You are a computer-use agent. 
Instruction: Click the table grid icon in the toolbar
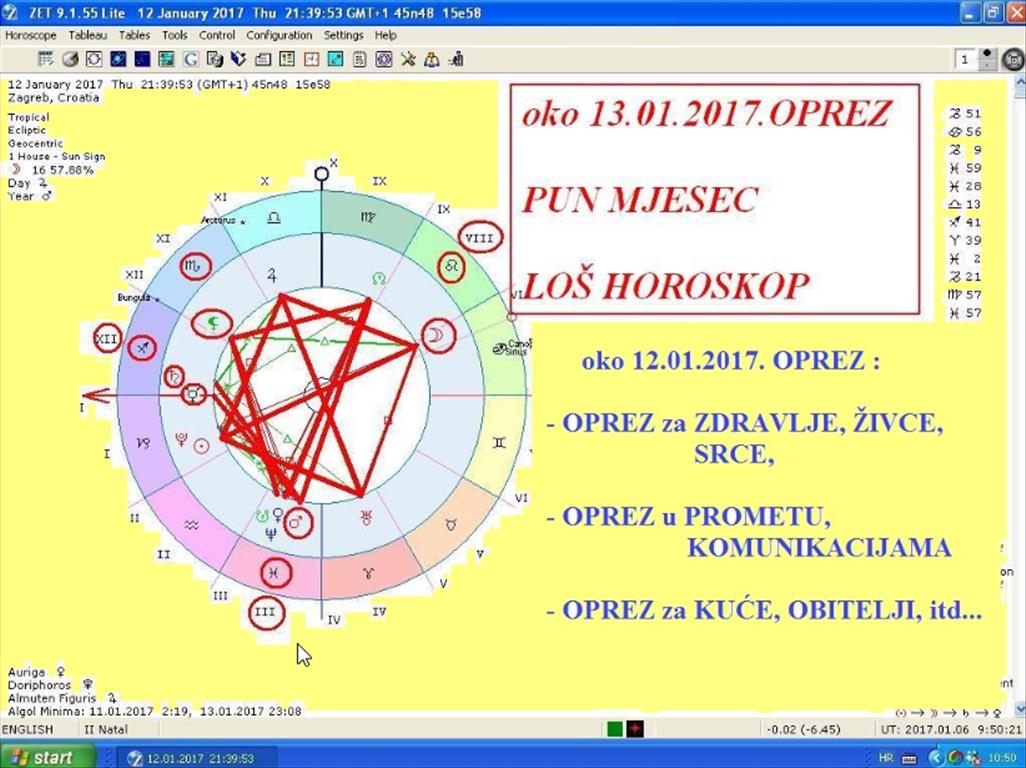[x=46, y=59]
